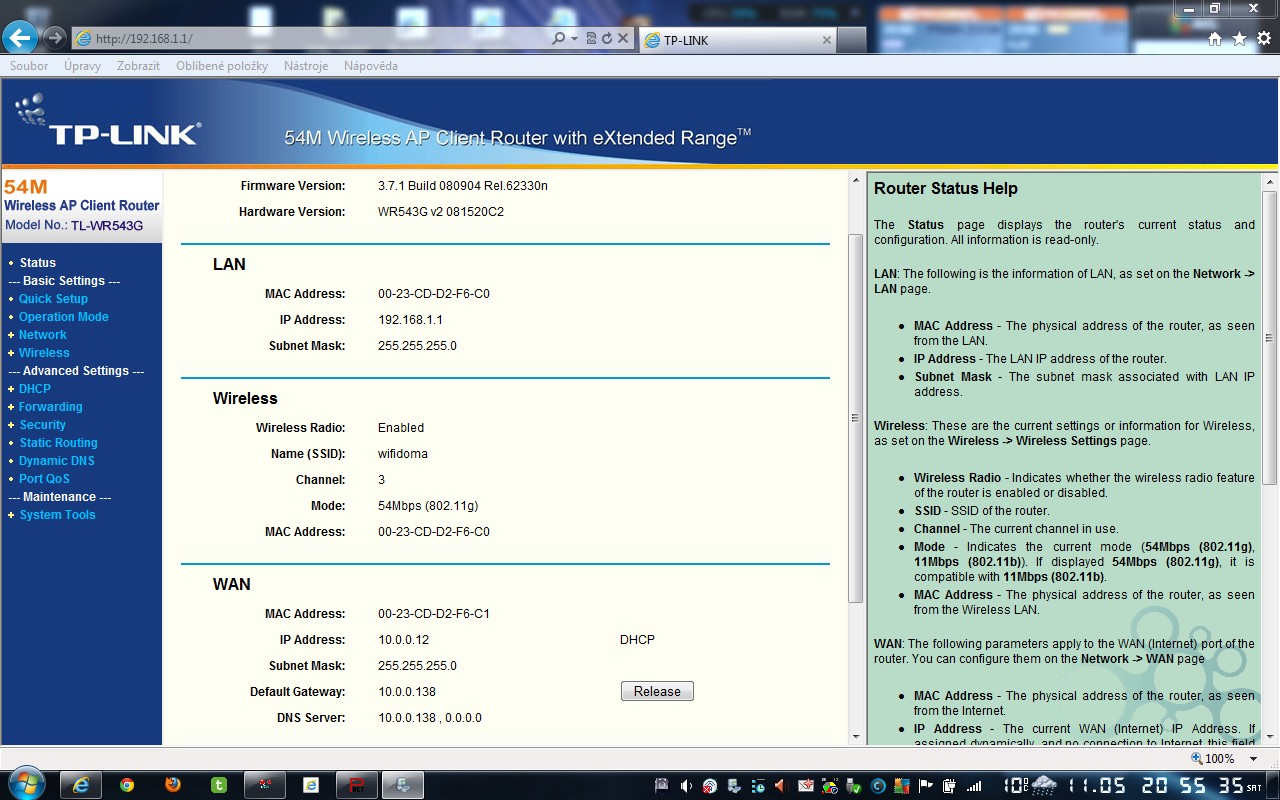The height and width of the screenshot is (800, 1280).
Task: Open browser Tools via the gear icon
Action: click(1264, 39)
